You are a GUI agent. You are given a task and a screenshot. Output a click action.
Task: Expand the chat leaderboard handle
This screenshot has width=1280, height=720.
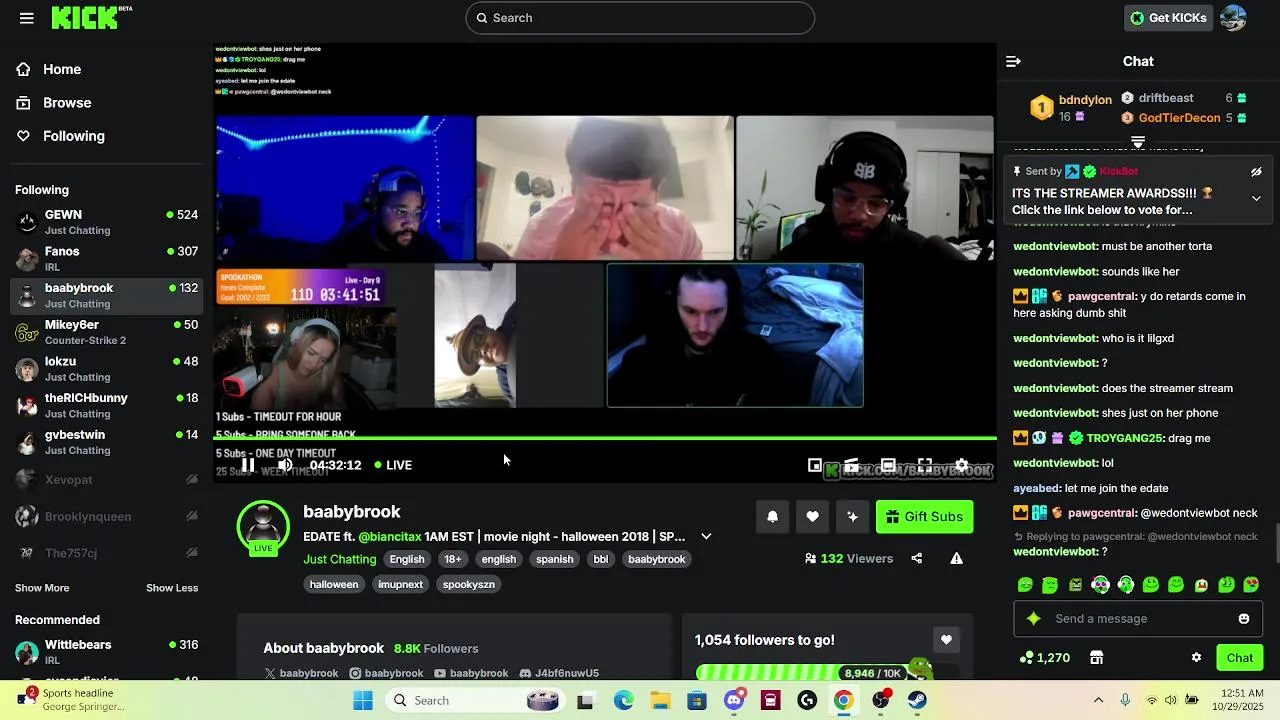coord(1138,143)
